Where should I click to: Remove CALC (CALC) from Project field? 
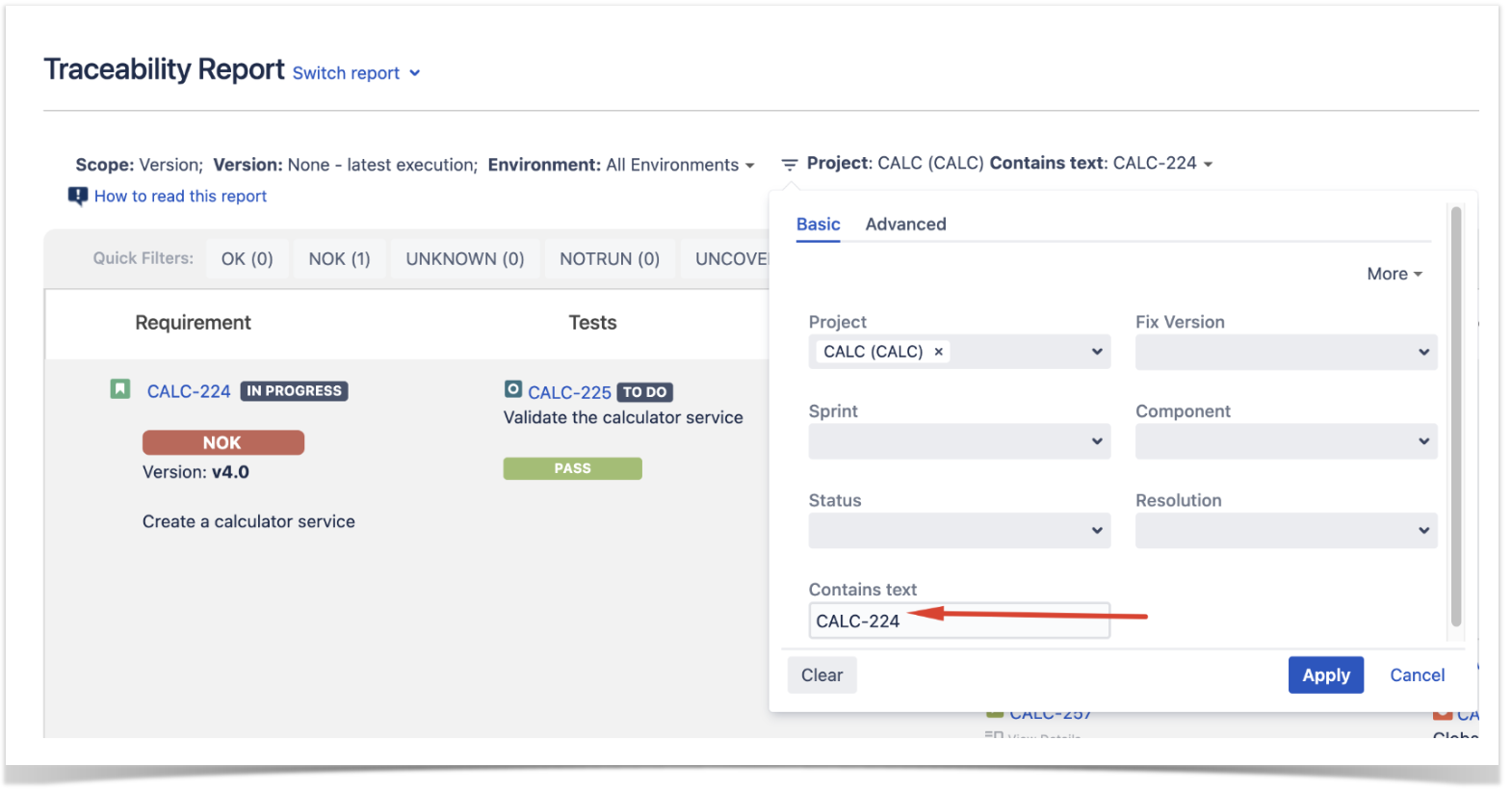(x=938, y=352)
